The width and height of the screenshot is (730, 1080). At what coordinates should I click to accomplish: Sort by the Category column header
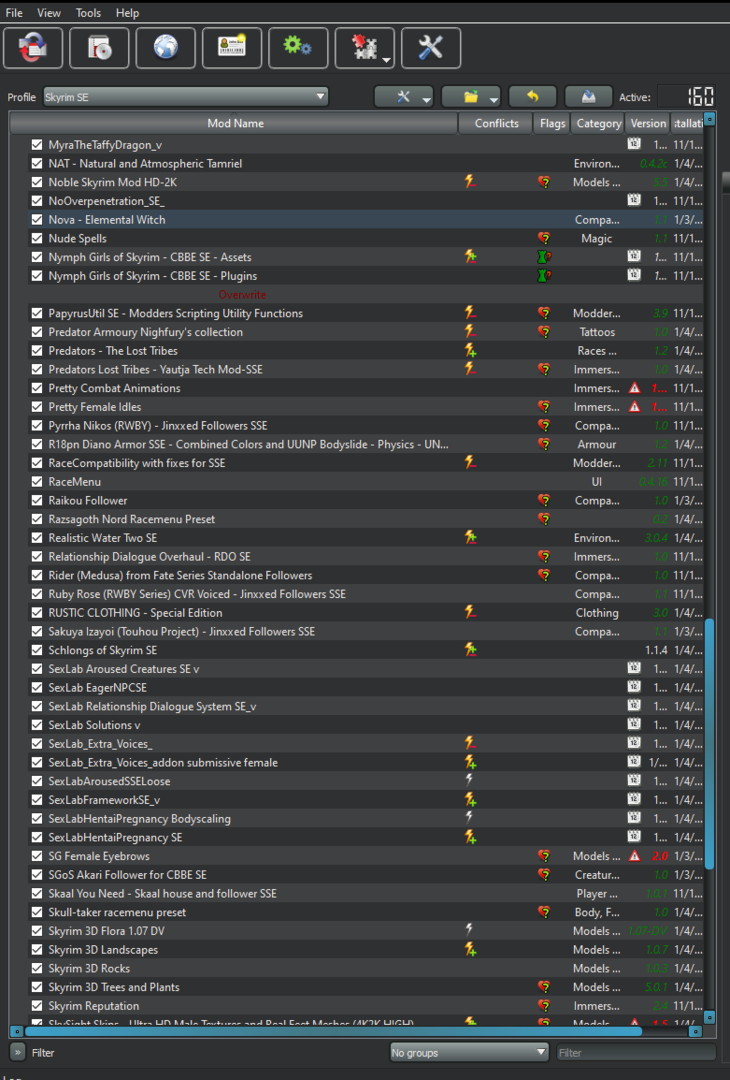point(598,123)
